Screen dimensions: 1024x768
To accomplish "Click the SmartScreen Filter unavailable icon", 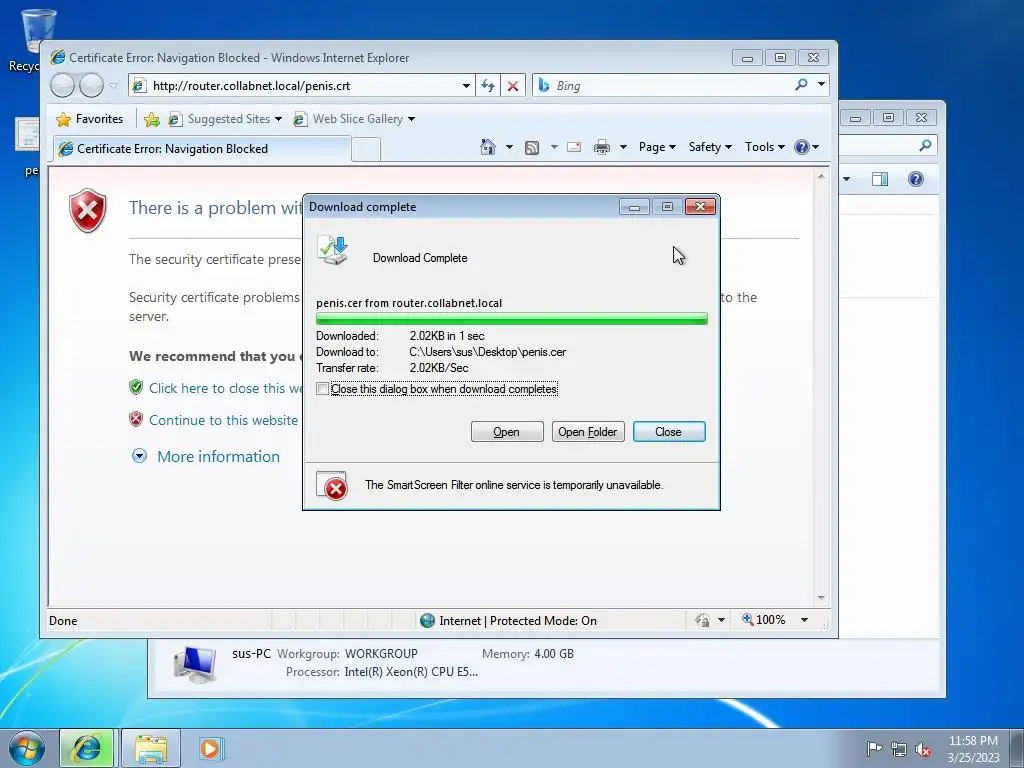I will [x=333, y=486].
